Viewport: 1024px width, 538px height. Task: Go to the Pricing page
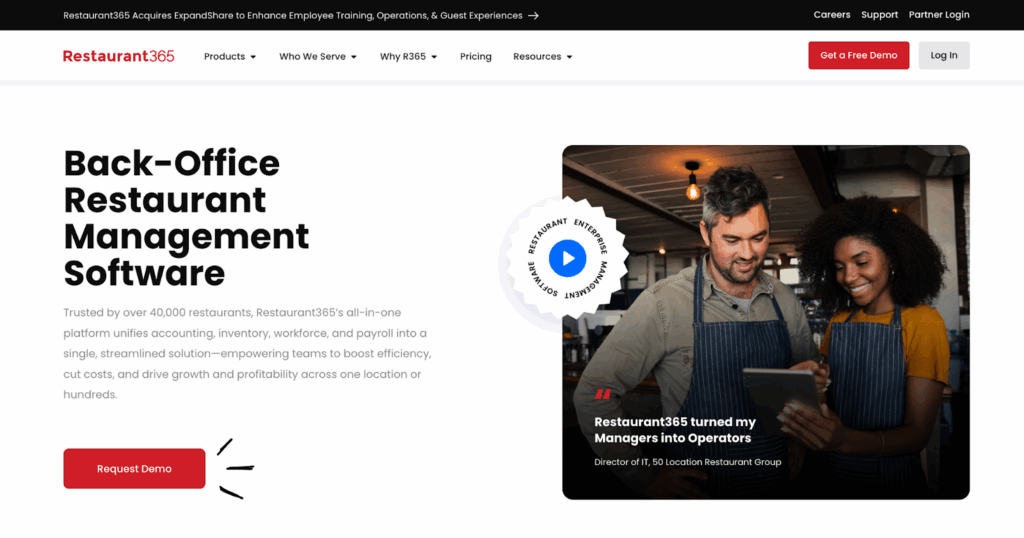click(x=475, y=57)
